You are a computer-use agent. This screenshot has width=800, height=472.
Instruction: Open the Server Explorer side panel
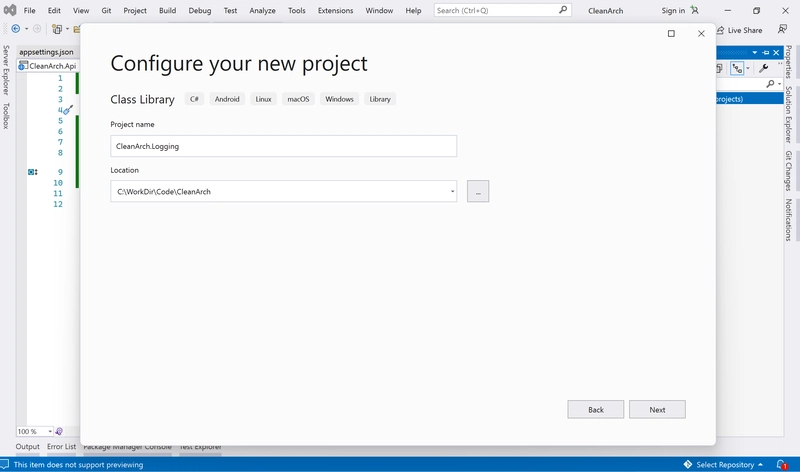(x=6, y=70)
